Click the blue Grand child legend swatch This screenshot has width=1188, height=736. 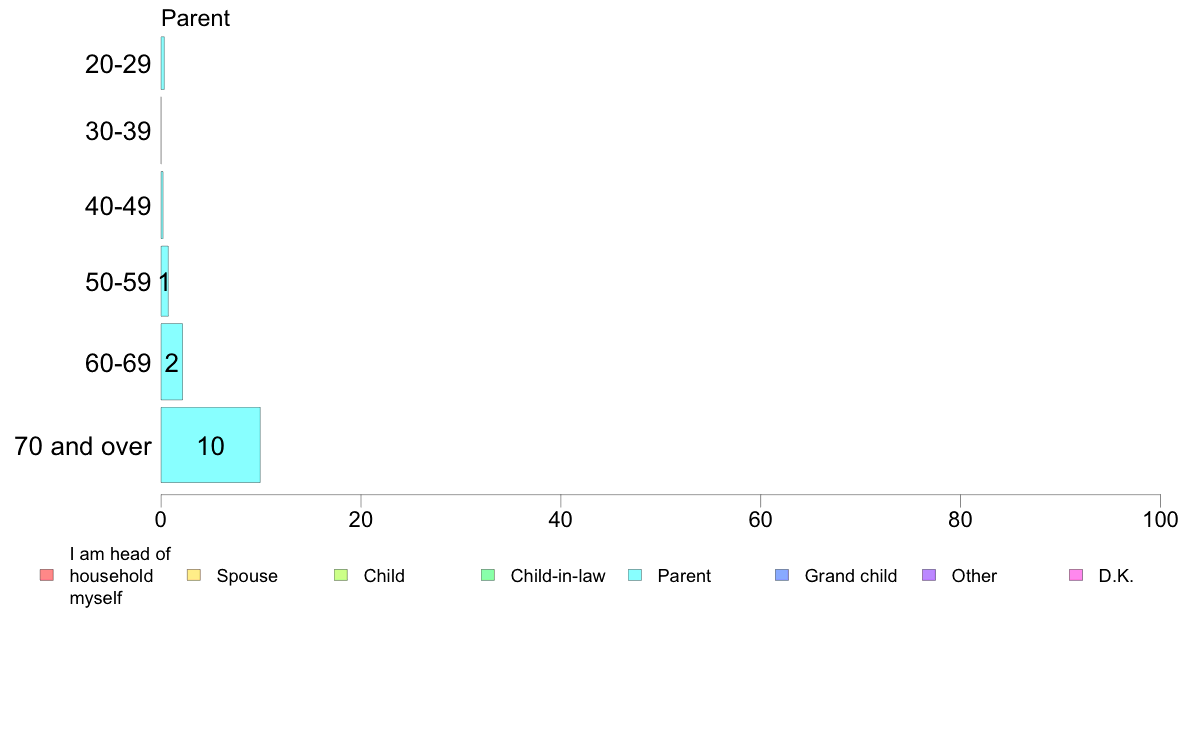pyautogui.click(x=782, y=575)
